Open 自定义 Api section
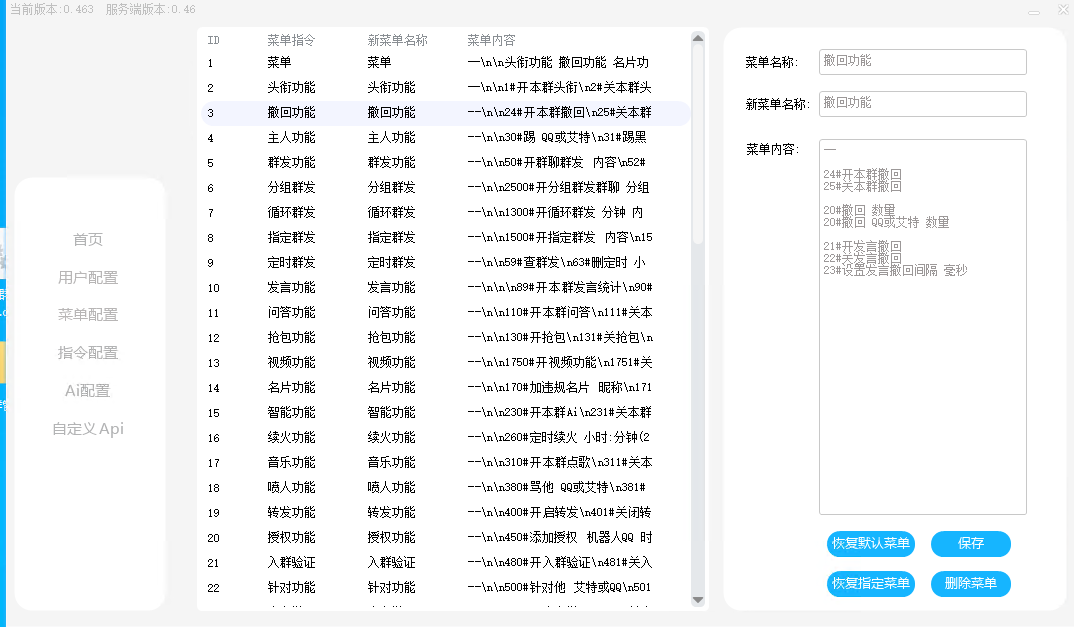The height and width of the screenshot is (627, 1074). click(88, 429)
